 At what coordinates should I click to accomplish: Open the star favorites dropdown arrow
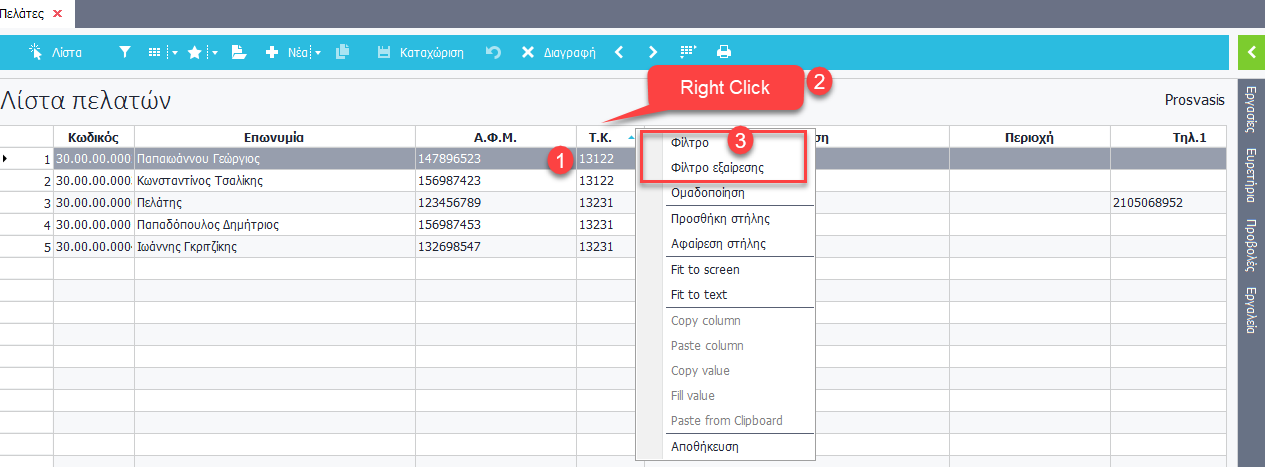tap(214, 53)
